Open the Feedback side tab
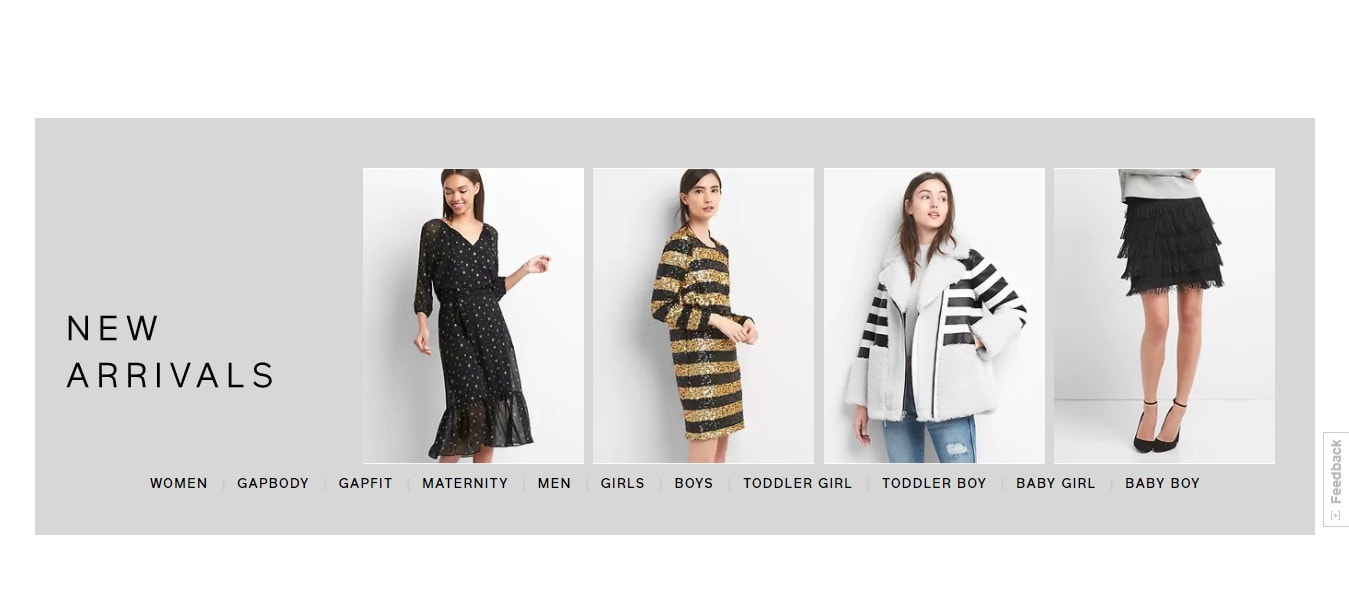 (1336, 479)
